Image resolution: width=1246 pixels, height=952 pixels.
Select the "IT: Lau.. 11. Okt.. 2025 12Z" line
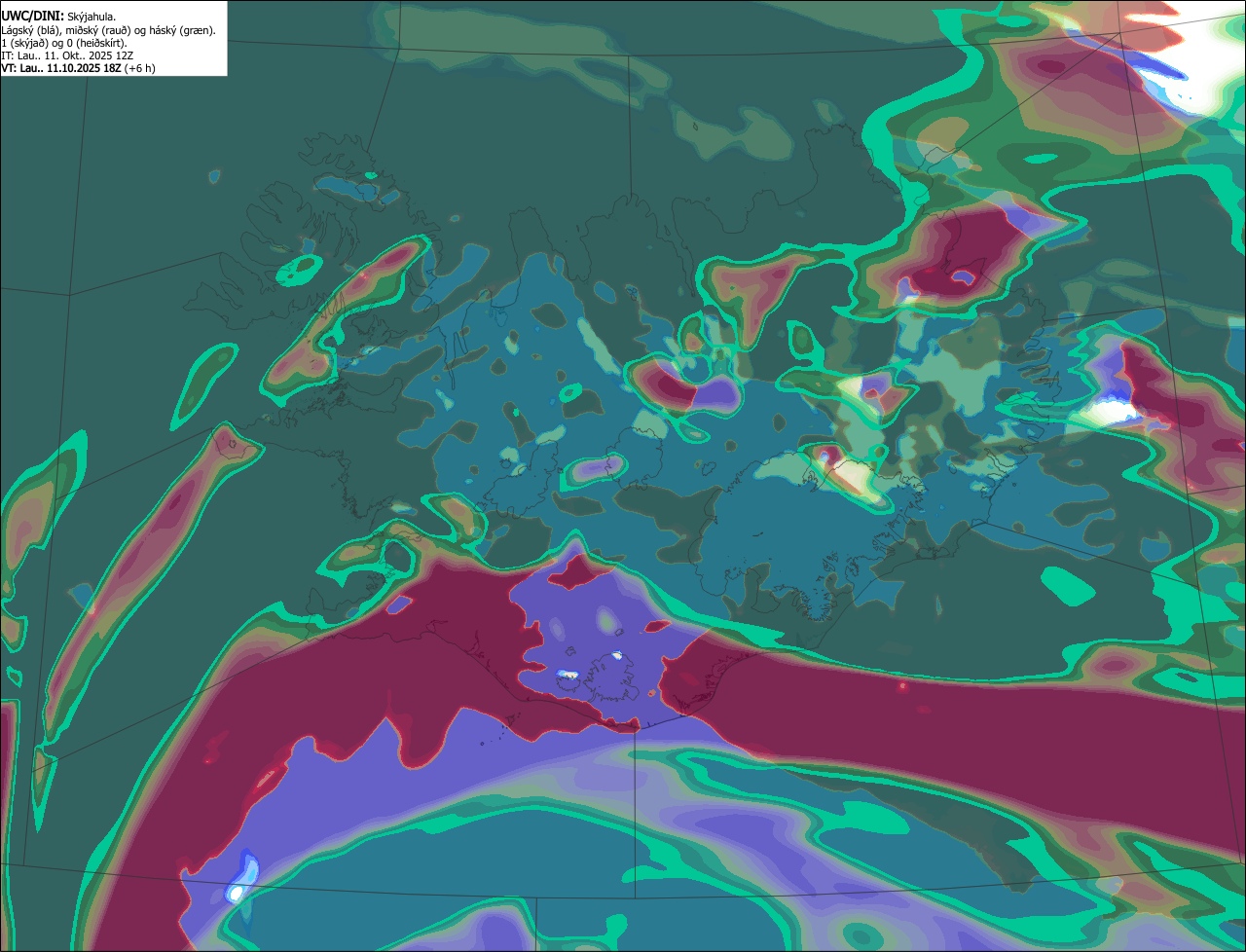[x=67, y=55]
